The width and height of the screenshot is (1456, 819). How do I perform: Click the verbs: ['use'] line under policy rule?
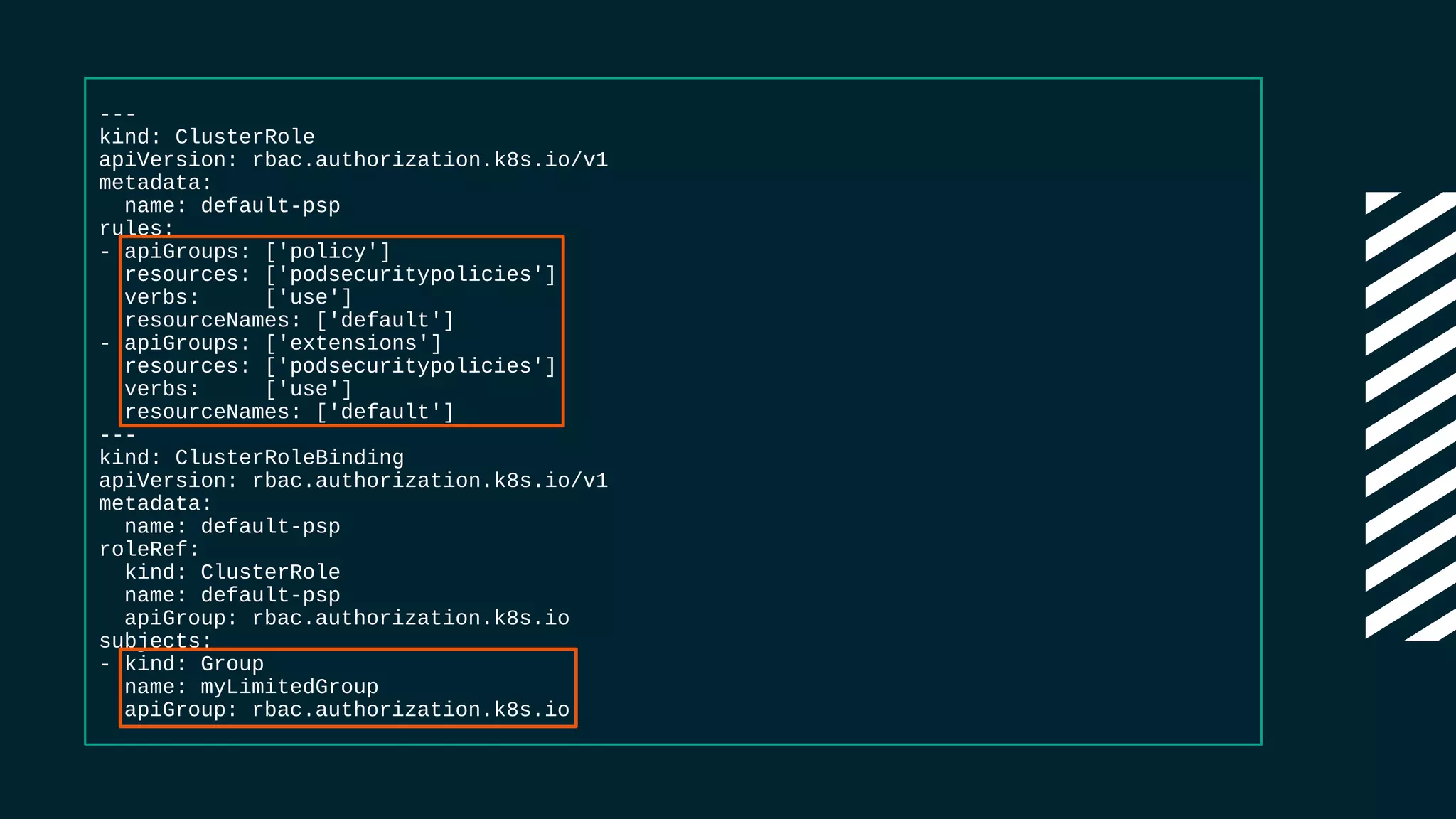(238, 297)
